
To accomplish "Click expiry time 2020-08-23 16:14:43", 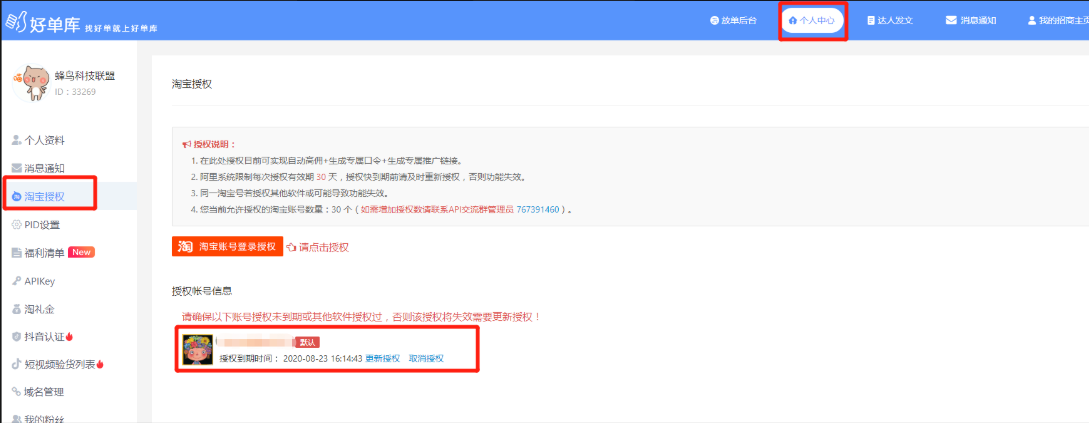I will (x=323, y=358).
